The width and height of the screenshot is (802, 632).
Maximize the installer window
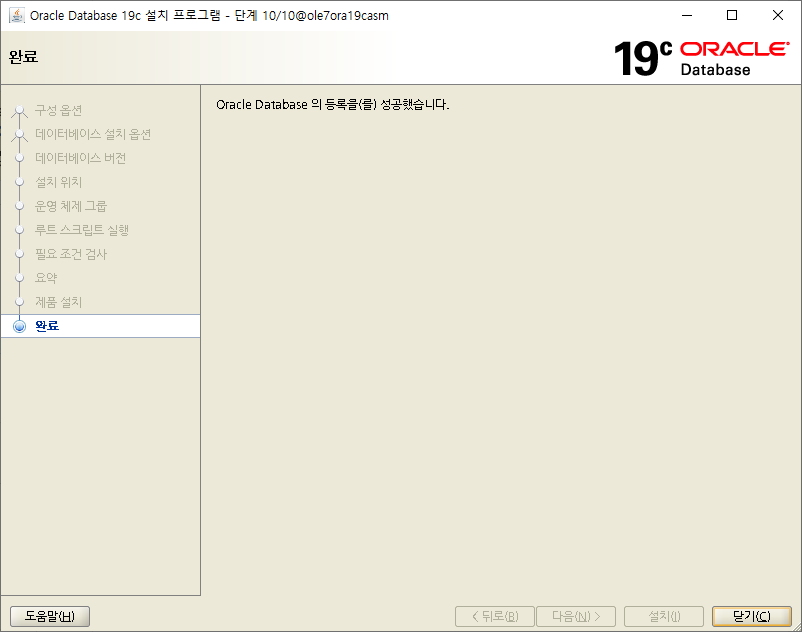[x=732, y=15]
